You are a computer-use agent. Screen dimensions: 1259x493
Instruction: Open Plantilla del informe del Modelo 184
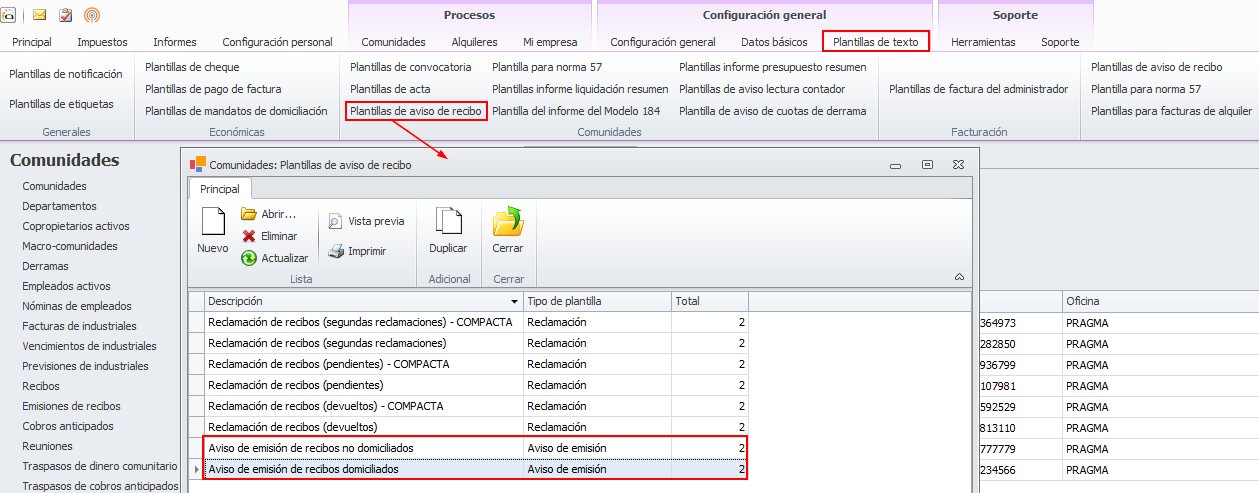pyautogui.click(x=576, y=111)
